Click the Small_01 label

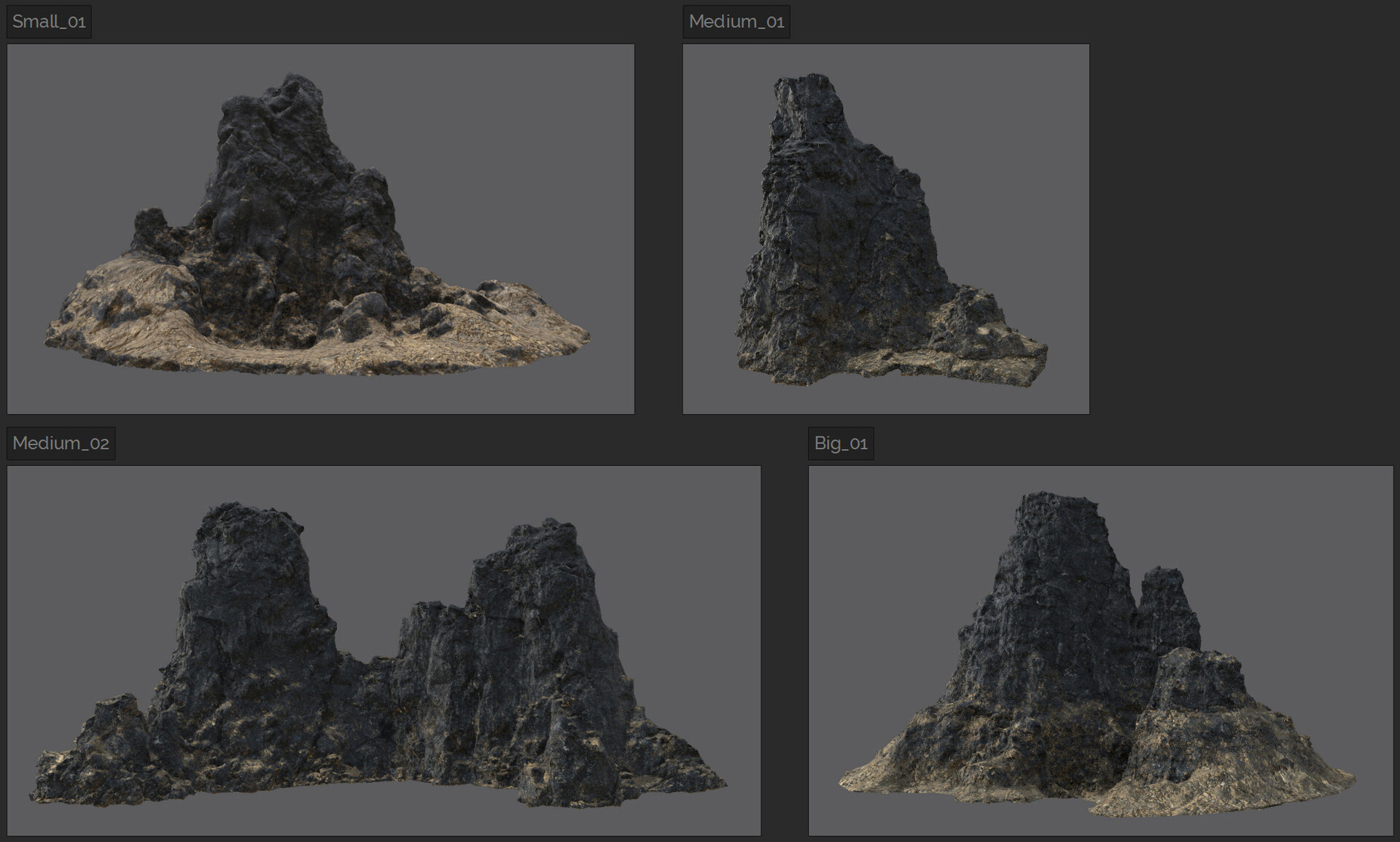tap(48, 21)
